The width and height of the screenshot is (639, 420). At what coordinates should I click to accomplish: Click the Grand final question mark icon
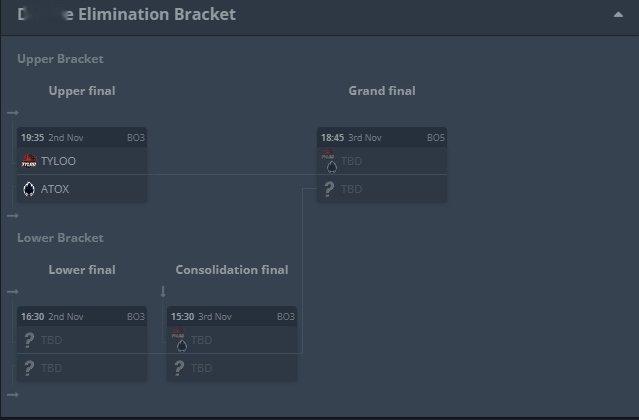click(x=329, y=189)
